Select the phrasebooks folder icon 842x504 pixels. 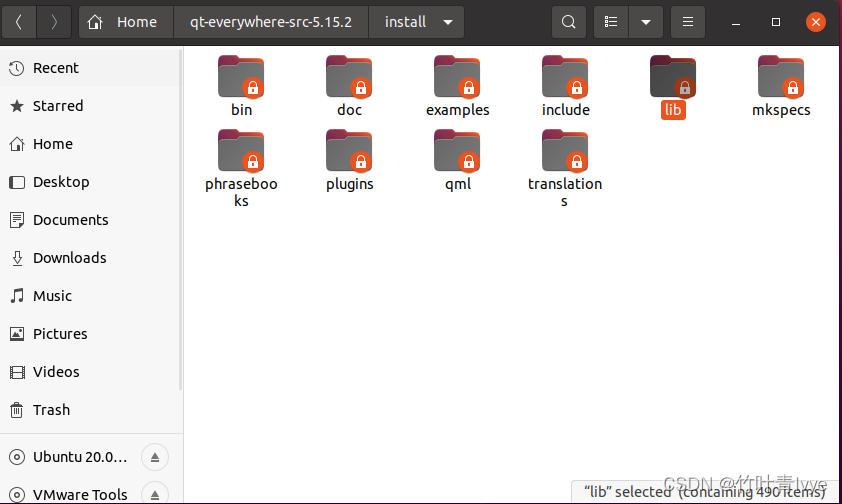click(x=241, y=151)
